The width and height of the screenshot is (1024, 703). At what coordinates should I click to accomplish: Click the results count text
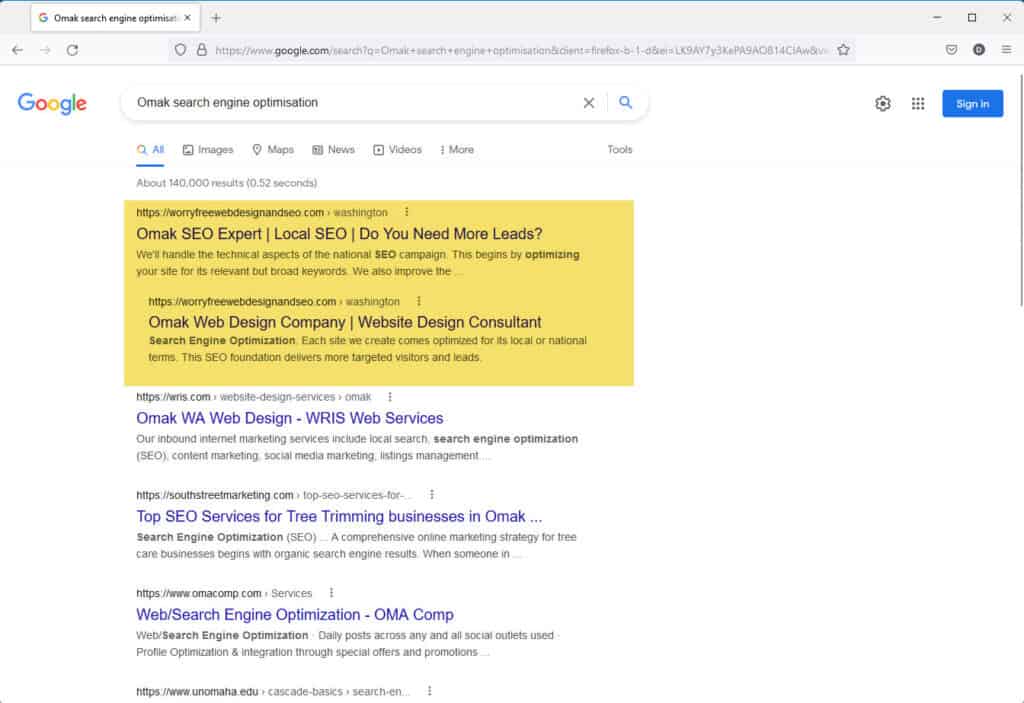[x=227, y=183]
